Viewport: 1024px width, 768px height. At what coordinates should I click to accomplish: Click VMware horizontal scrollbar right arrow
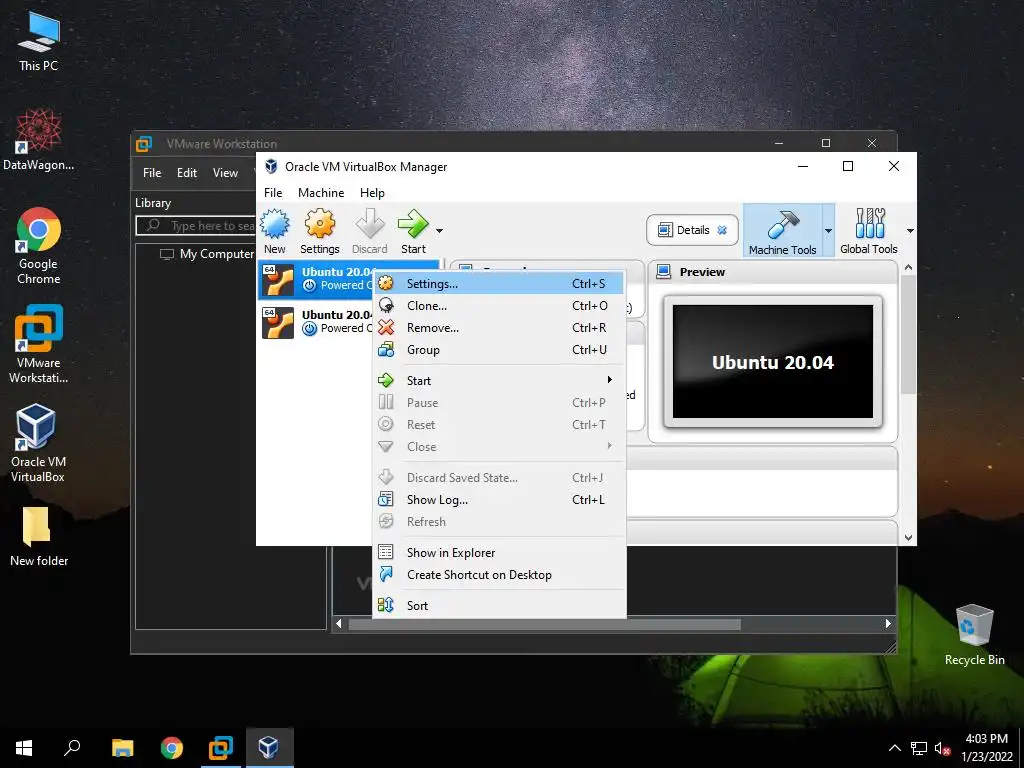(888, 624)
